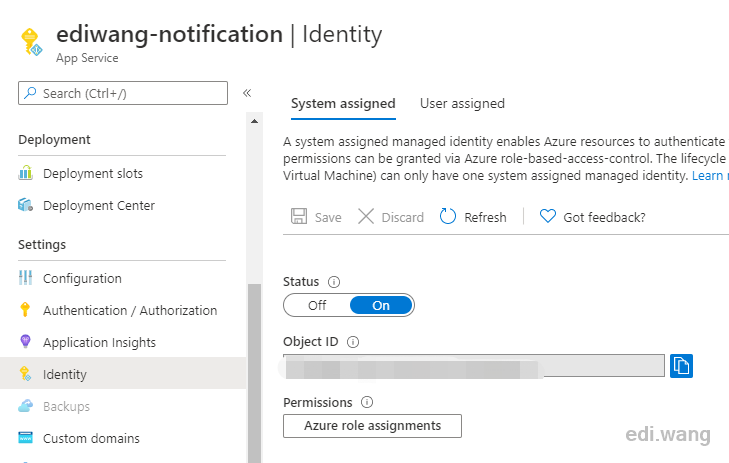Viewport: 729px width, 463px height.
Task: Click the Authentication / Authorization key icon
Action: [26, 310]
